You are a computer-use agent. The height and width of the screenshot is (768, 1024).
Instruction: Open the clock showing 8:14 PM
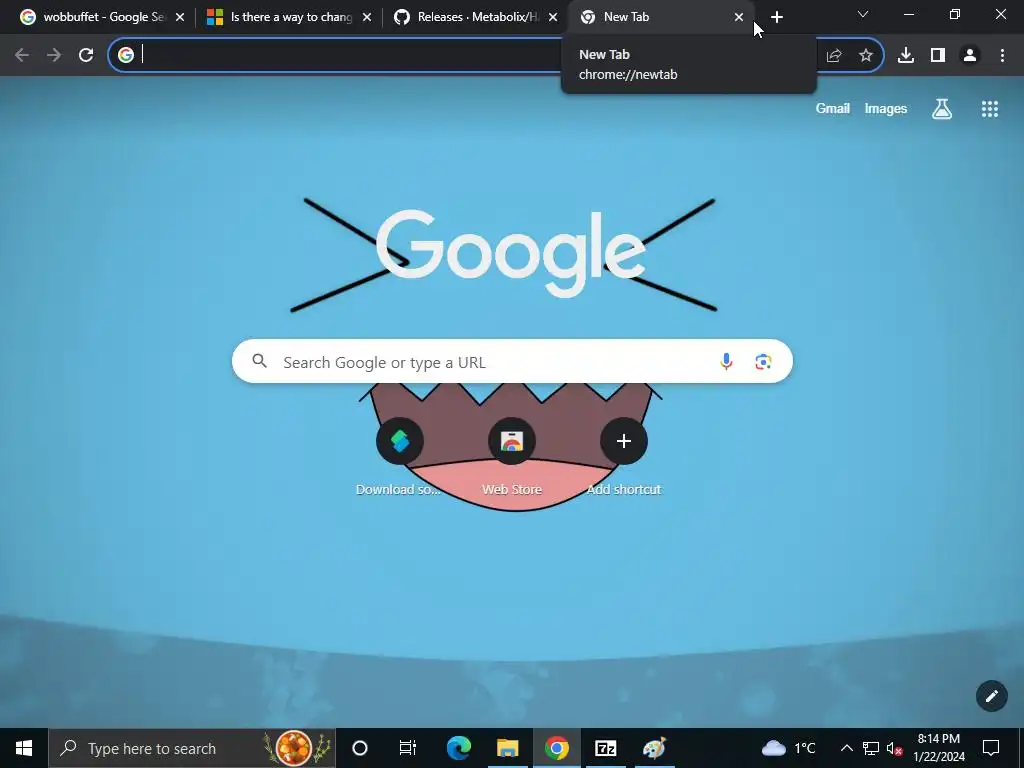938,748
